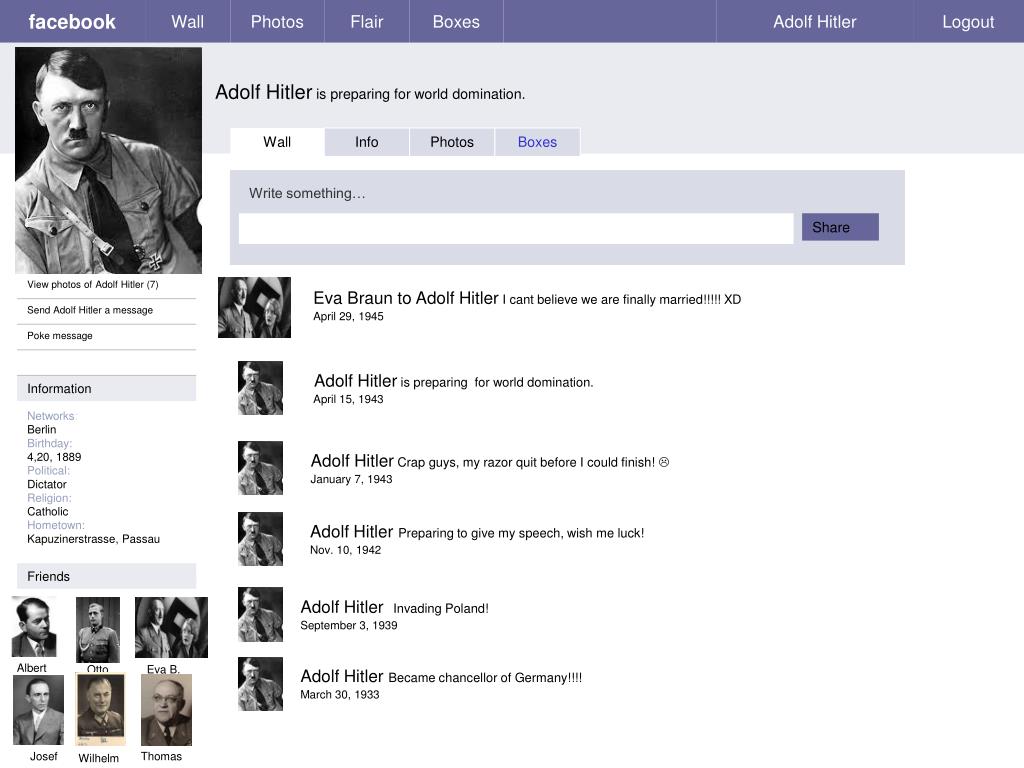Click the Thomas friend name
This screenshot has height=768, width=1024.
pos(161,756)
